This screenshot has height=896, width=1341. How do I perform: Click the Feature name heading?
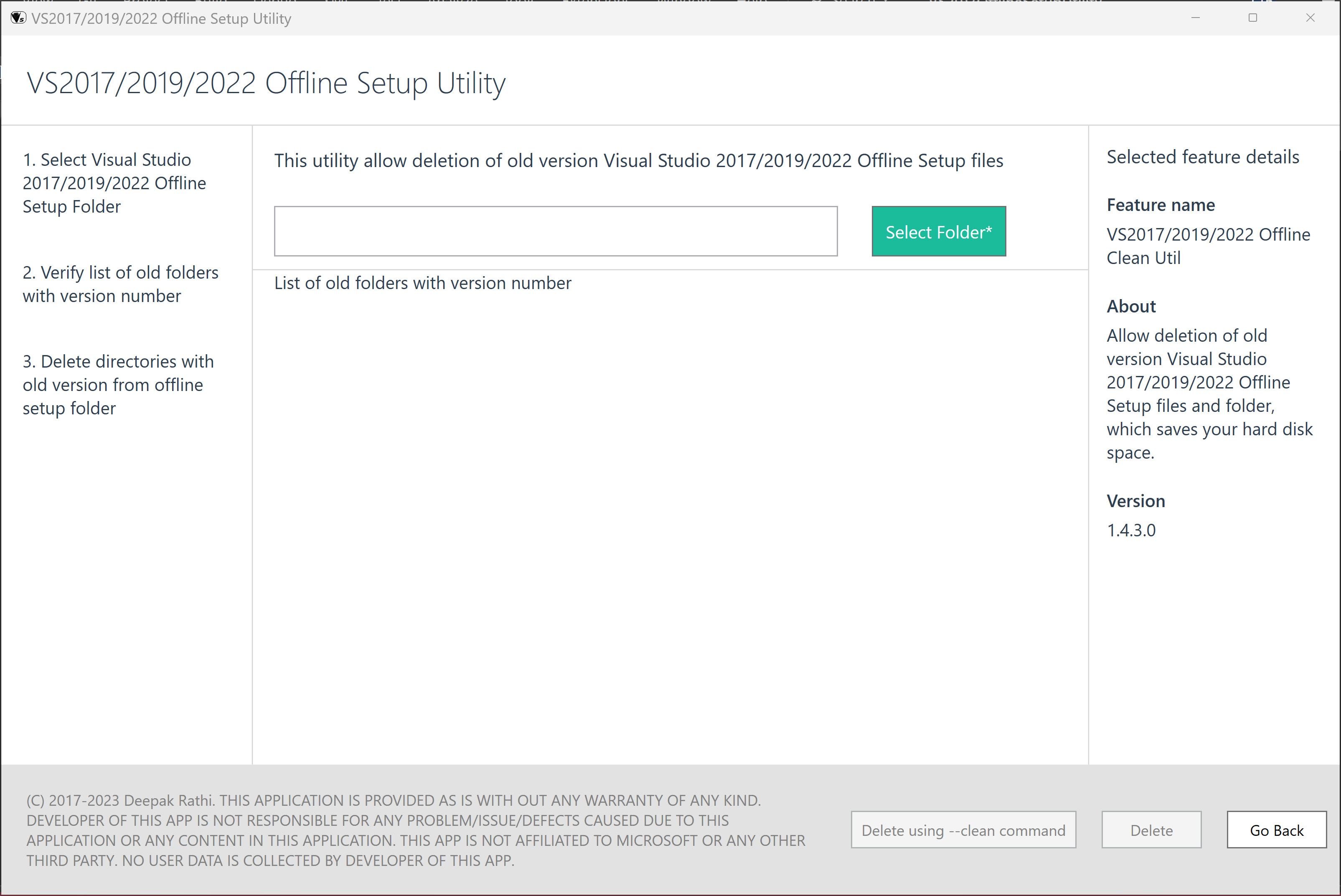coord(1161,205)
